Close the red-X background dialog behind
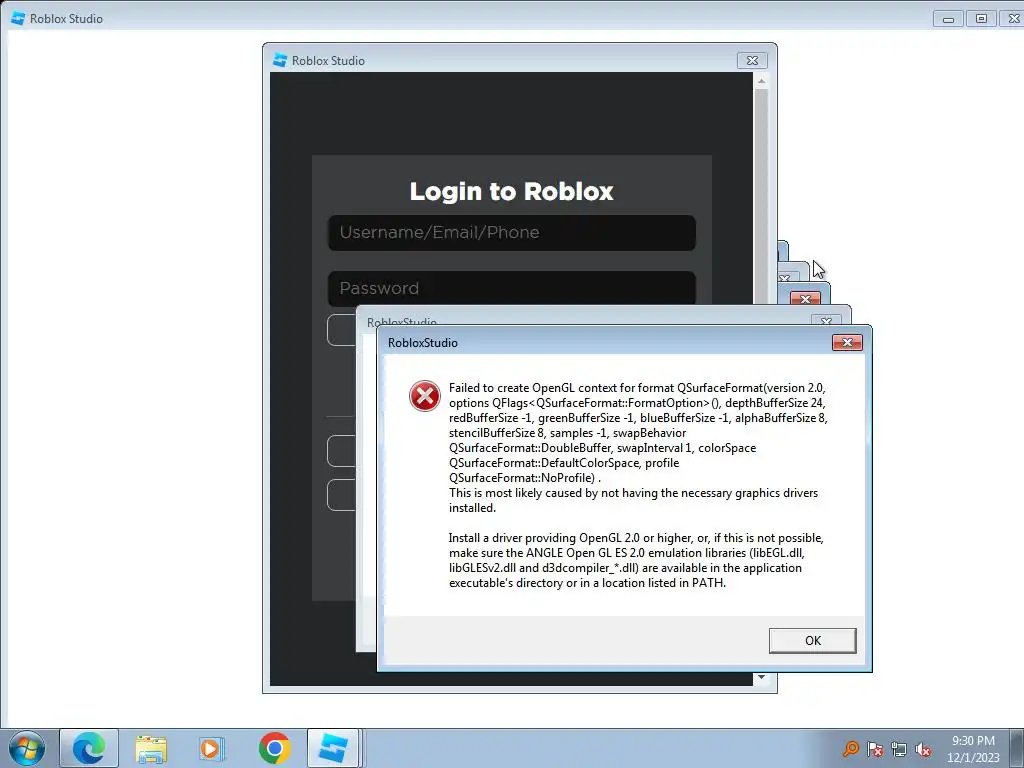Image resolution: width=1024 pixels, height=768 pixels. (805, 298)
